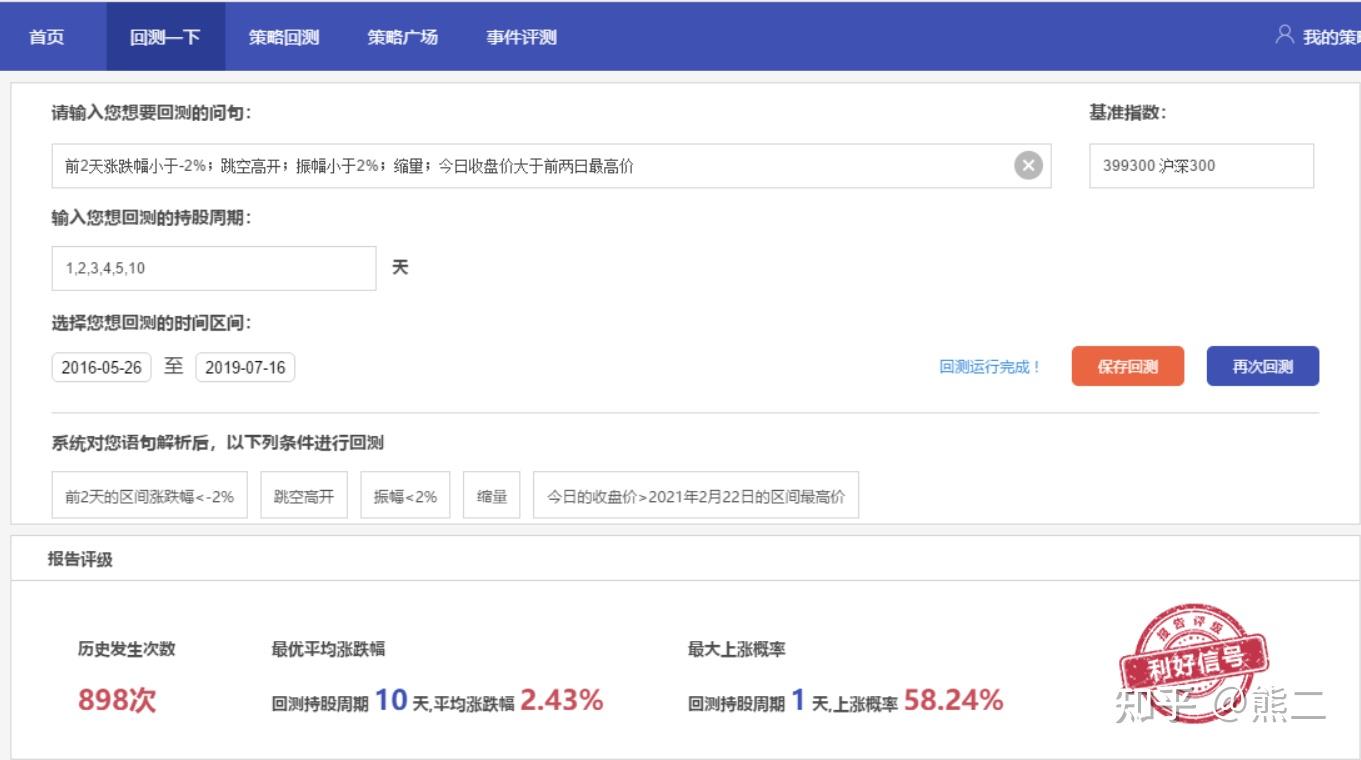This screenshot has height=760, width=1361.
Task: Click the holding period input showing 1,2,3,4,5,10
Action: click(213, 268)
